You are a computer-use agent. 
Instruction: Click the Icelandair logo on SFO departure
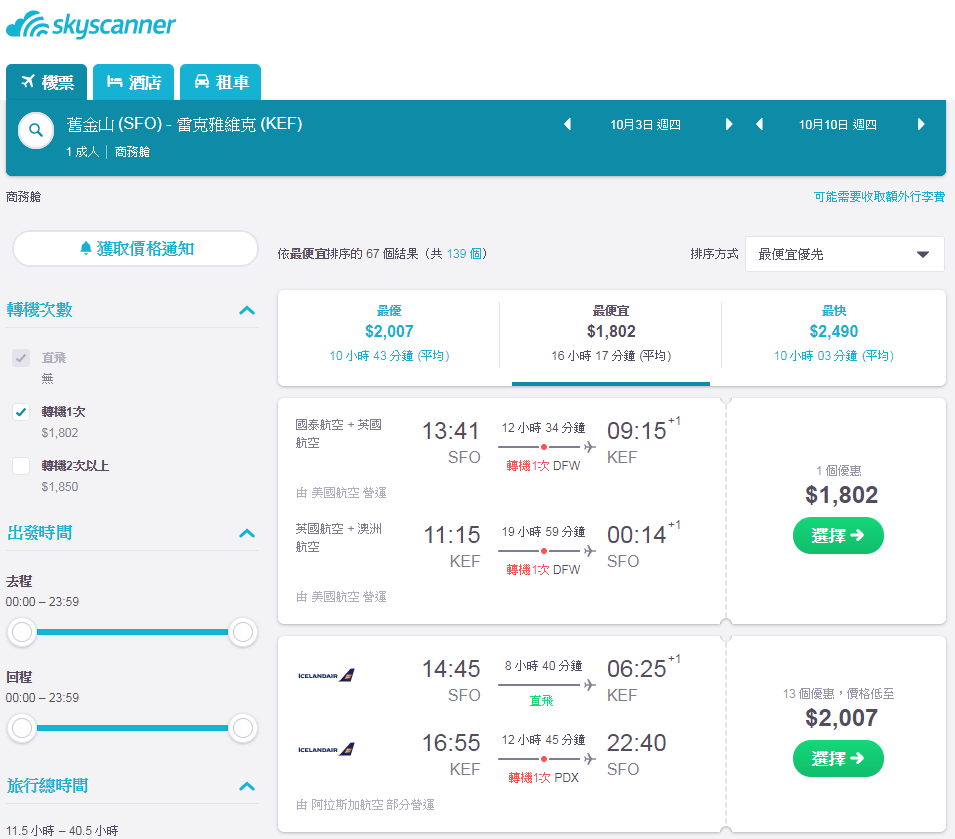[326, 675]
